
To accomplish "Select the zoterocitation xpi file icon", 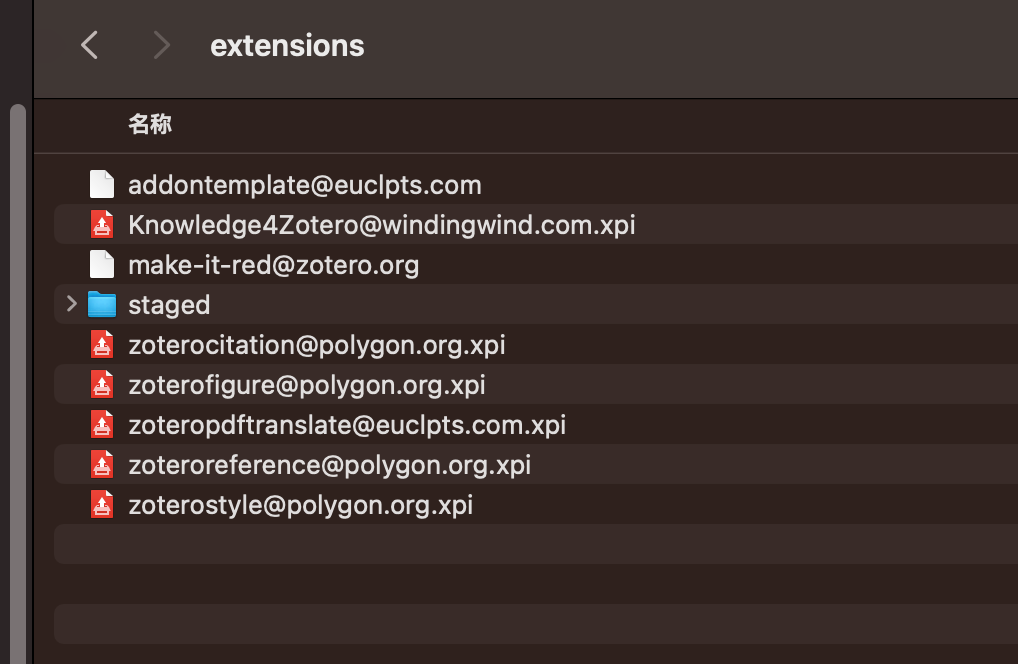I will pyautogui.click(x=102, y=345).
